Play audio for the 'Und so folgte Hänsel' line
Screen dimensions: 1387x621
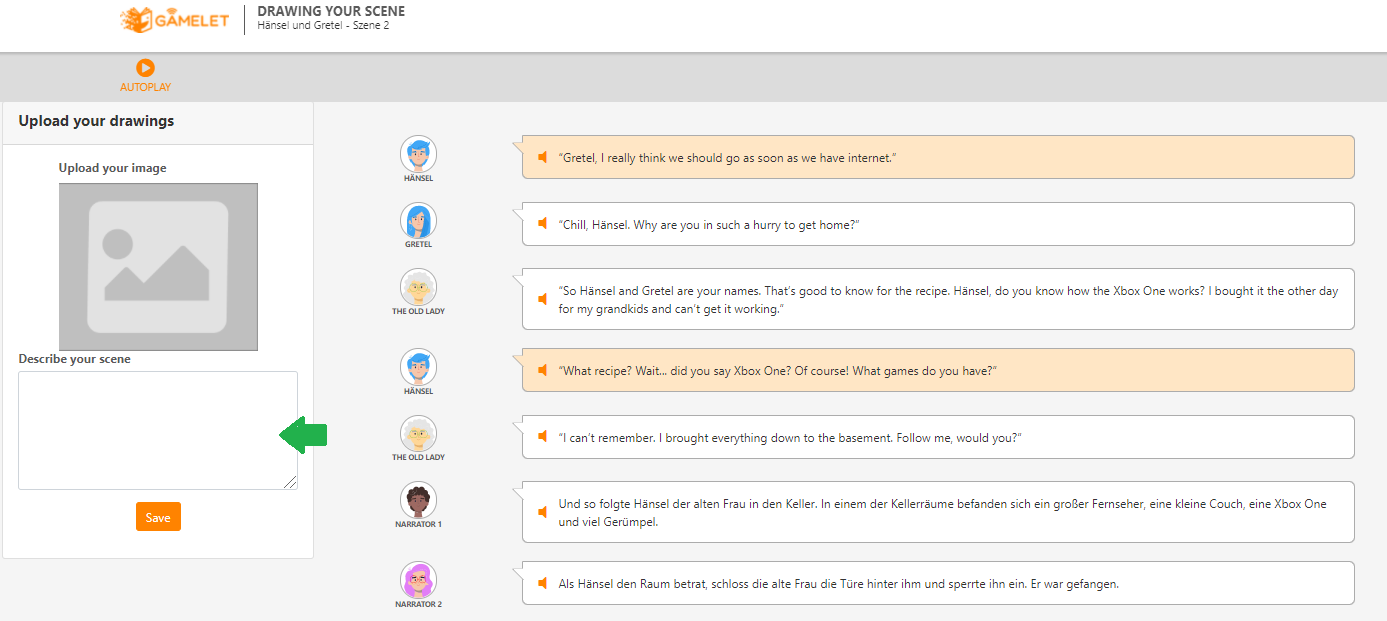tap(543, 512)
